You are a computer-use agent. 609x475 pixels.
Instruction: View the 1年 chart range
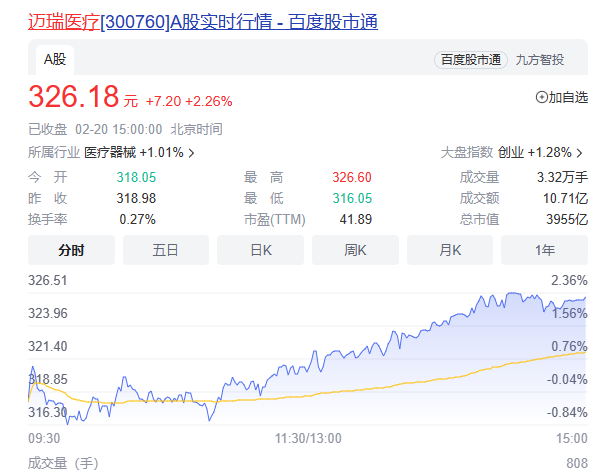(544, 250)
